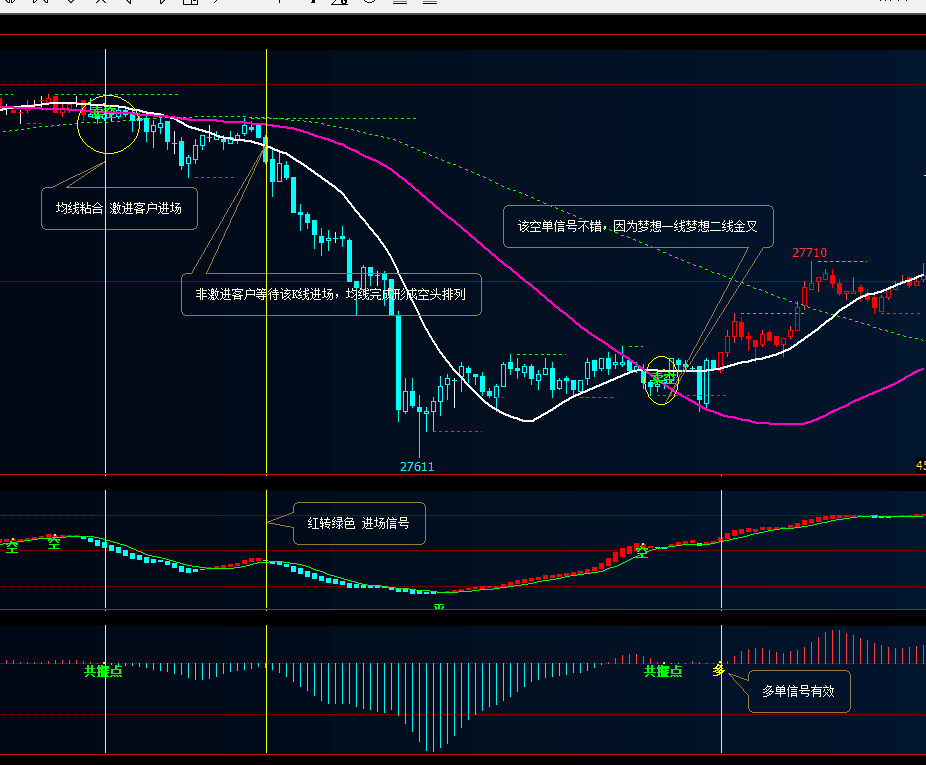926x765 pixels.
Task: Select the 该空单信号不错 annotation callout
Action: 638,226
